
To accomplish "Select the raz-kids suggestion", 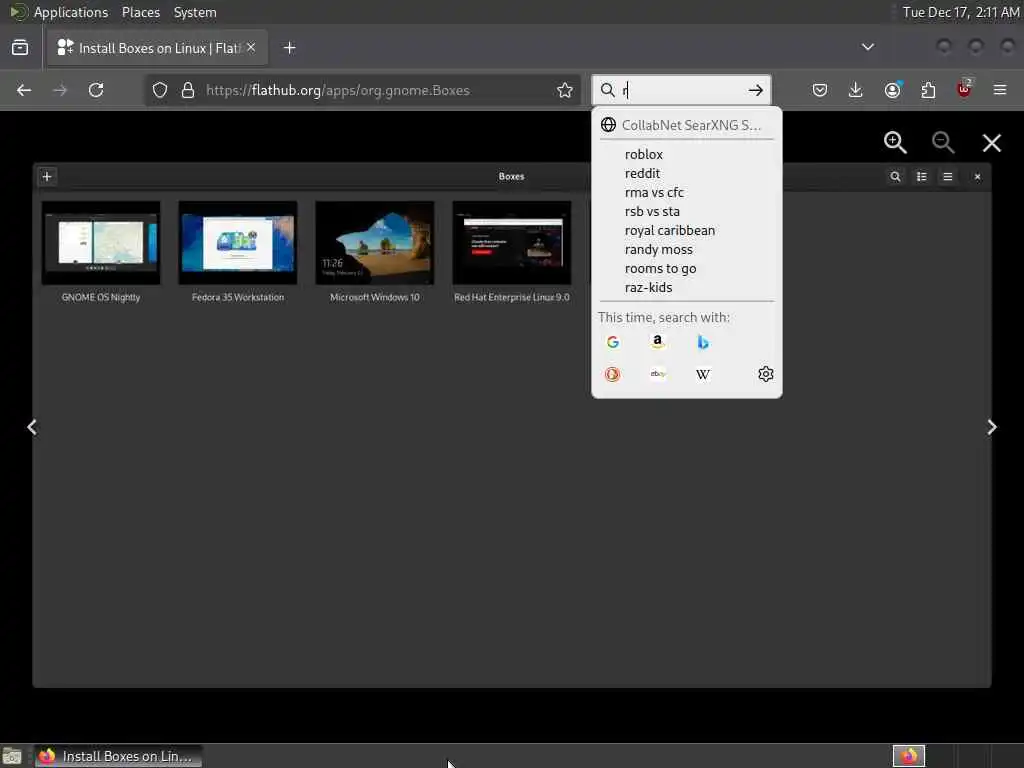I will coord(686,287).
